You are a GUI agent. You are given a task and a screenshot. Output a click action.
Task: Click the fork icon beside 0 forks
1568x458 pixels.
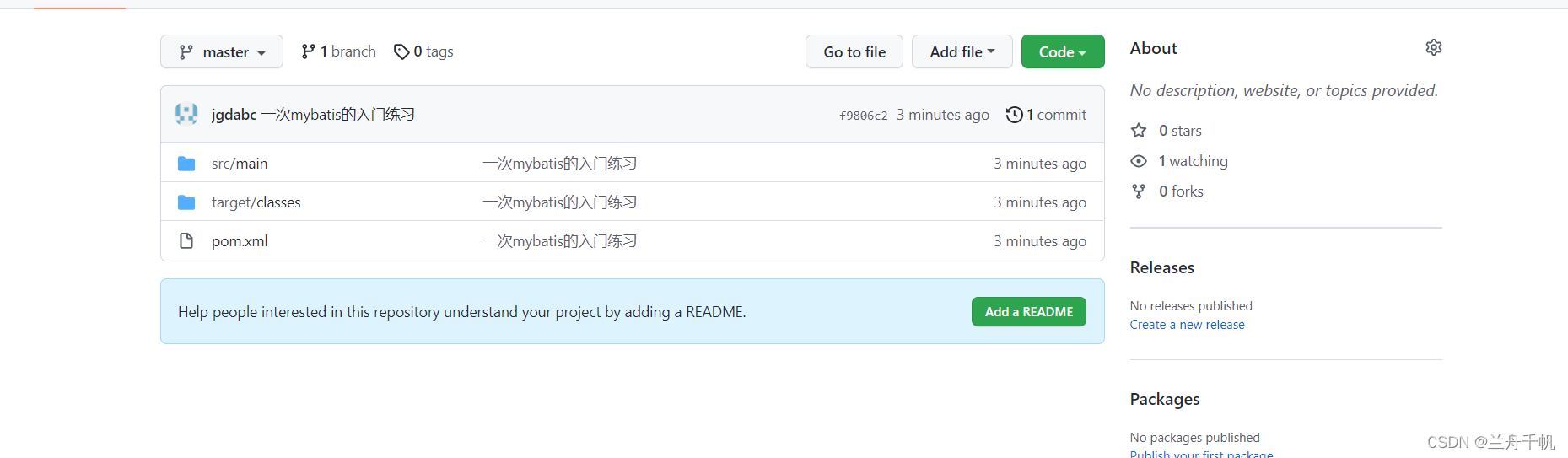tap(1139, 191)
